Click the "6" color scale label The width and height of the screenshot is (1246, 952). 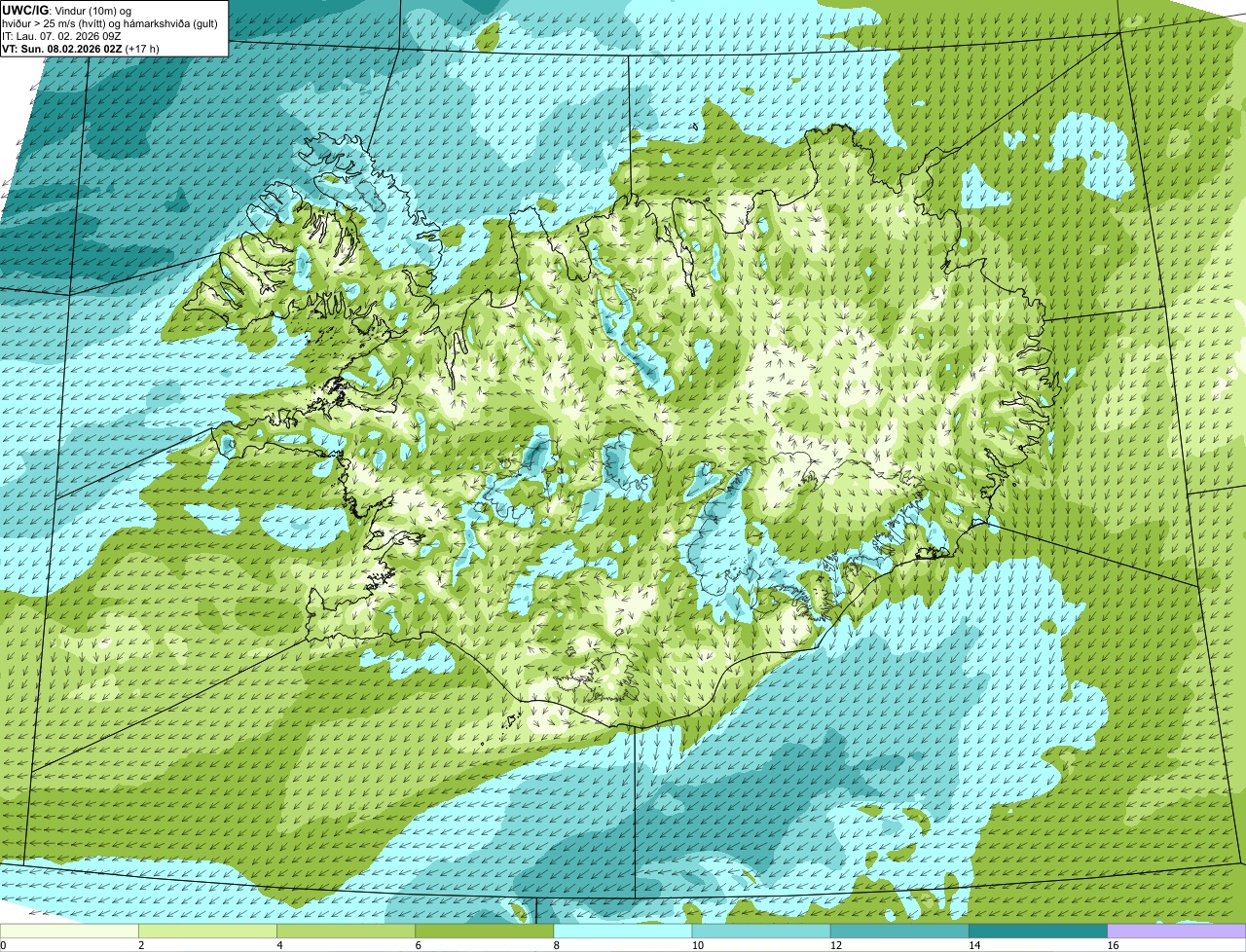pyautogui.click(x=419, y=945)
